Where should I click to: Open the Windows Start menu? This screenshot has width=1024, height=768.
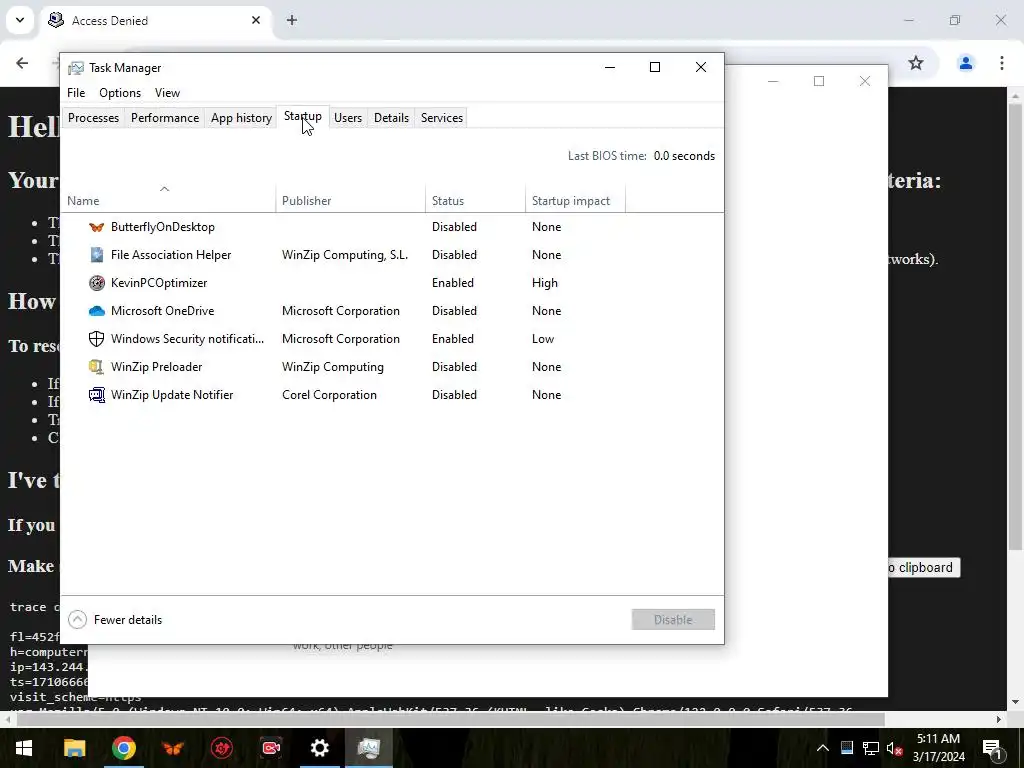pyautogui.click(x=24, y=748)
